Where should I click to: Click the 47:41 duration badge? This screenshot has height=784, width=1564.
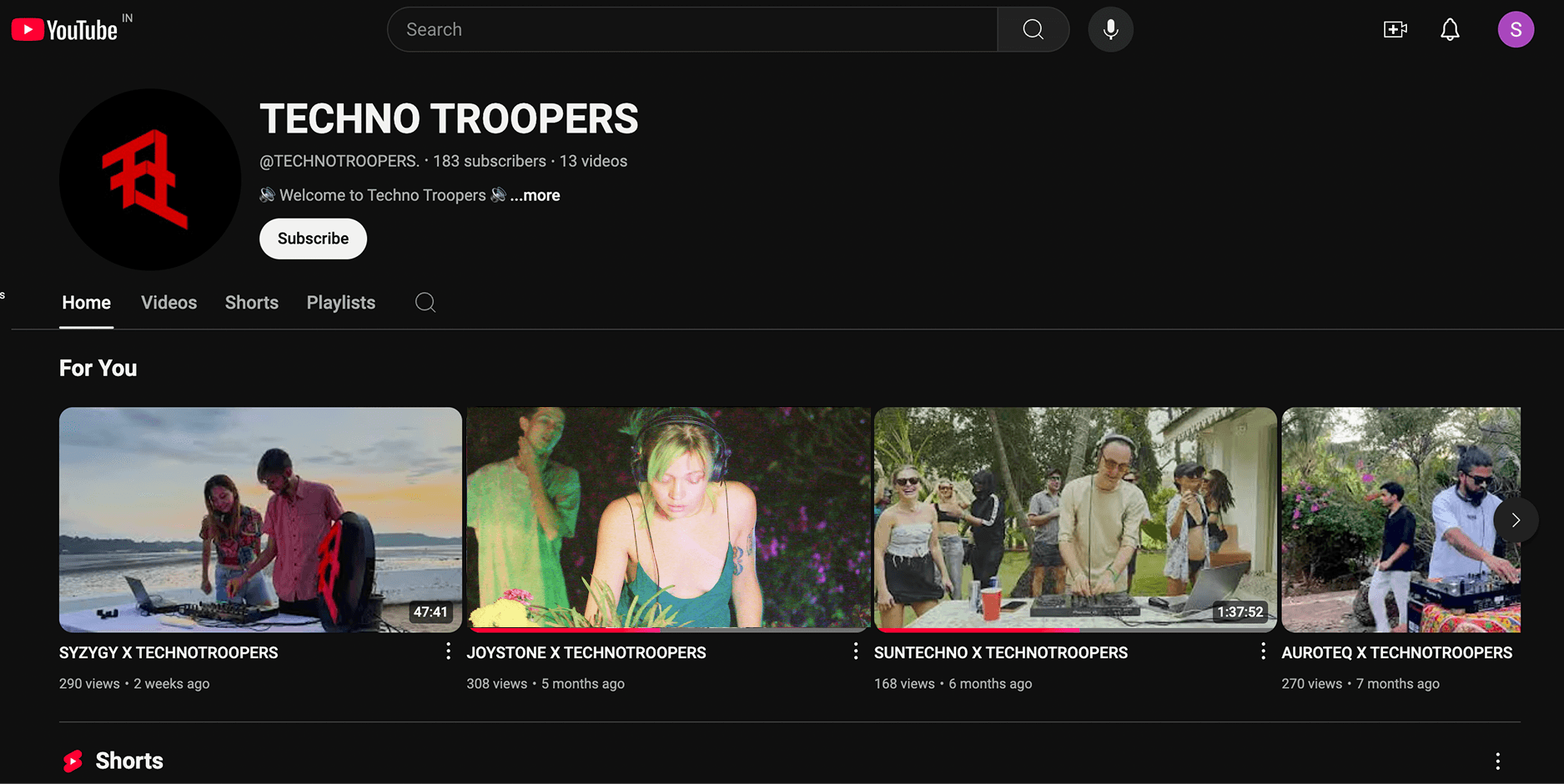pos(430,611)
